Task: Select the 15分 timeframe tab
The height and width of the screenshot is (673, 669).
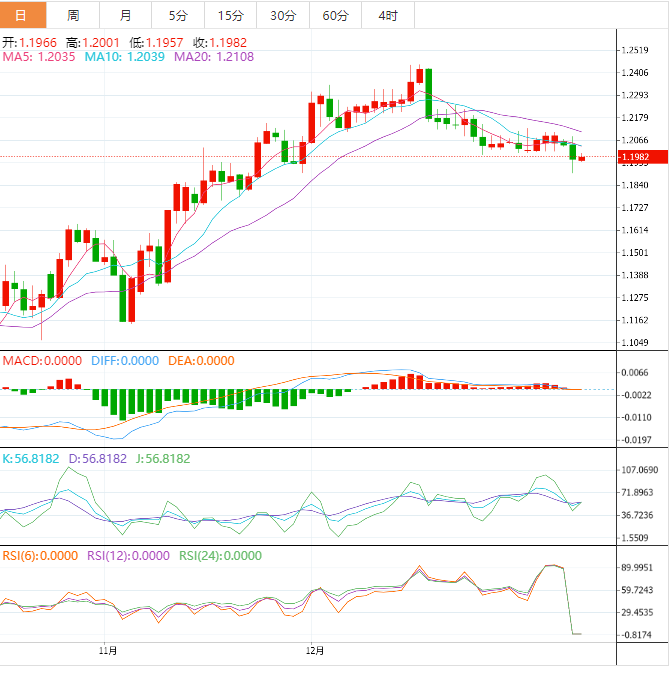Action: 230,15
